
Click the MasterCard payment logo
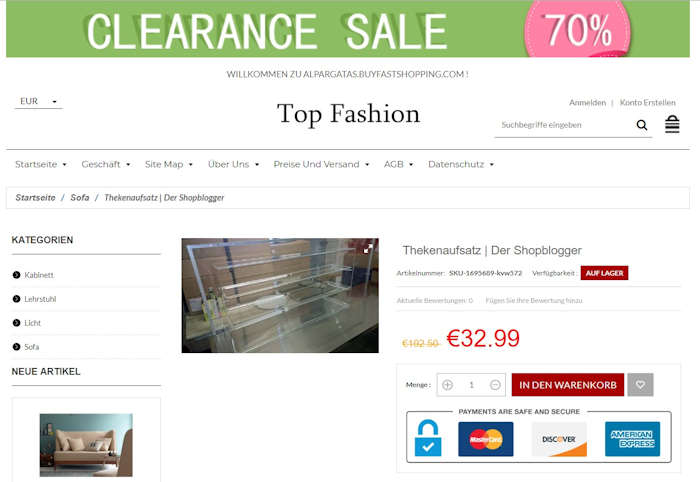486,439
